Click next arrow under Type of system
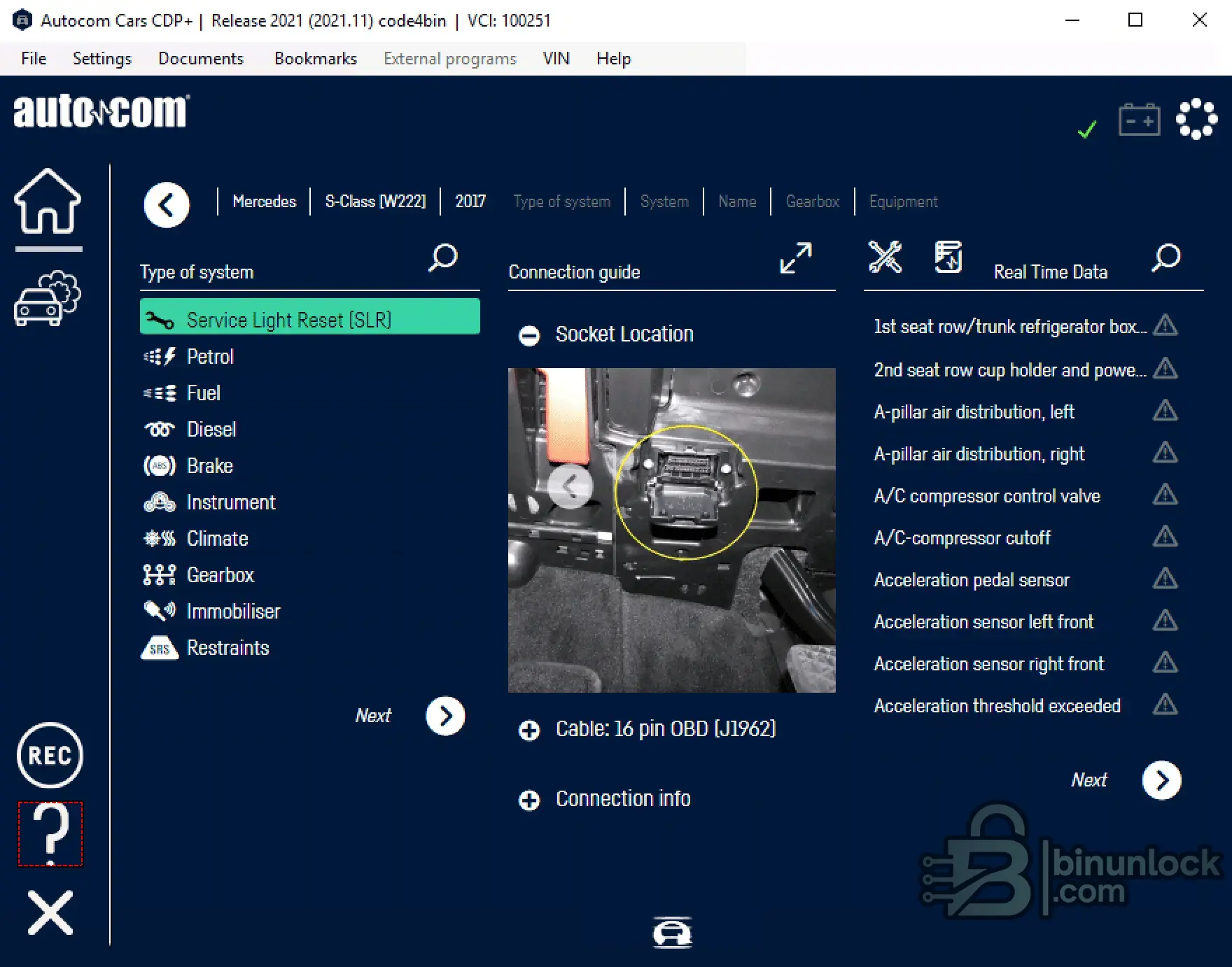1232x967 pixels. click(x=445, y=716)
